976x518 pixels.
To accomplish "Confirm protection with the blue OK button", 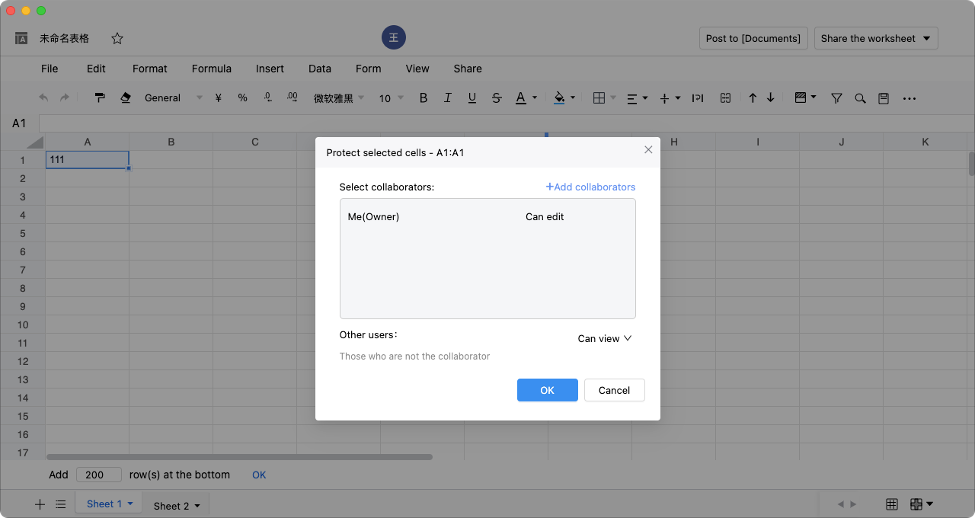I will click(547, 390).
